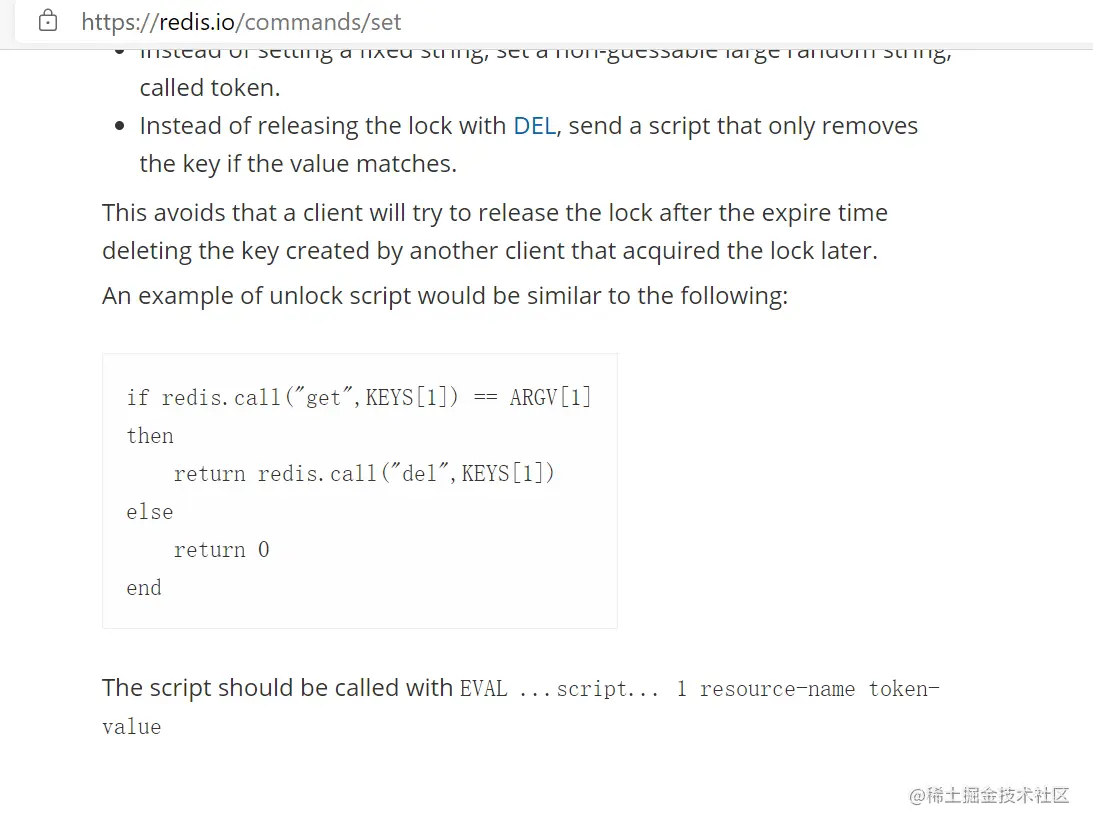This screenshot has width=1093, height=829.
Task: Click the wrapped inline code word 'value'
Action: click(x=131, y=727)
